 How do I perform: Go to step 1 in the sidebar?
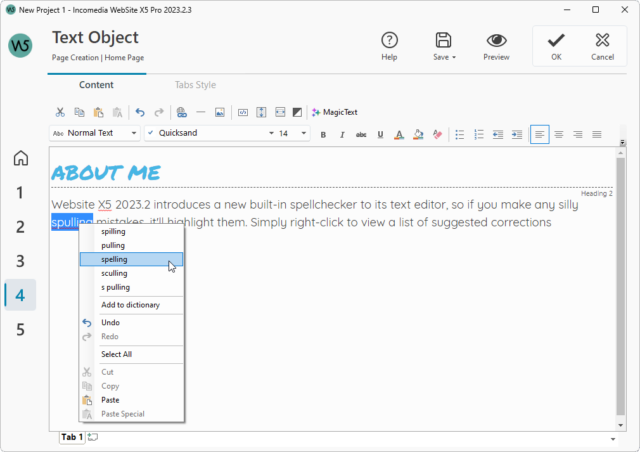click(20, 192)
